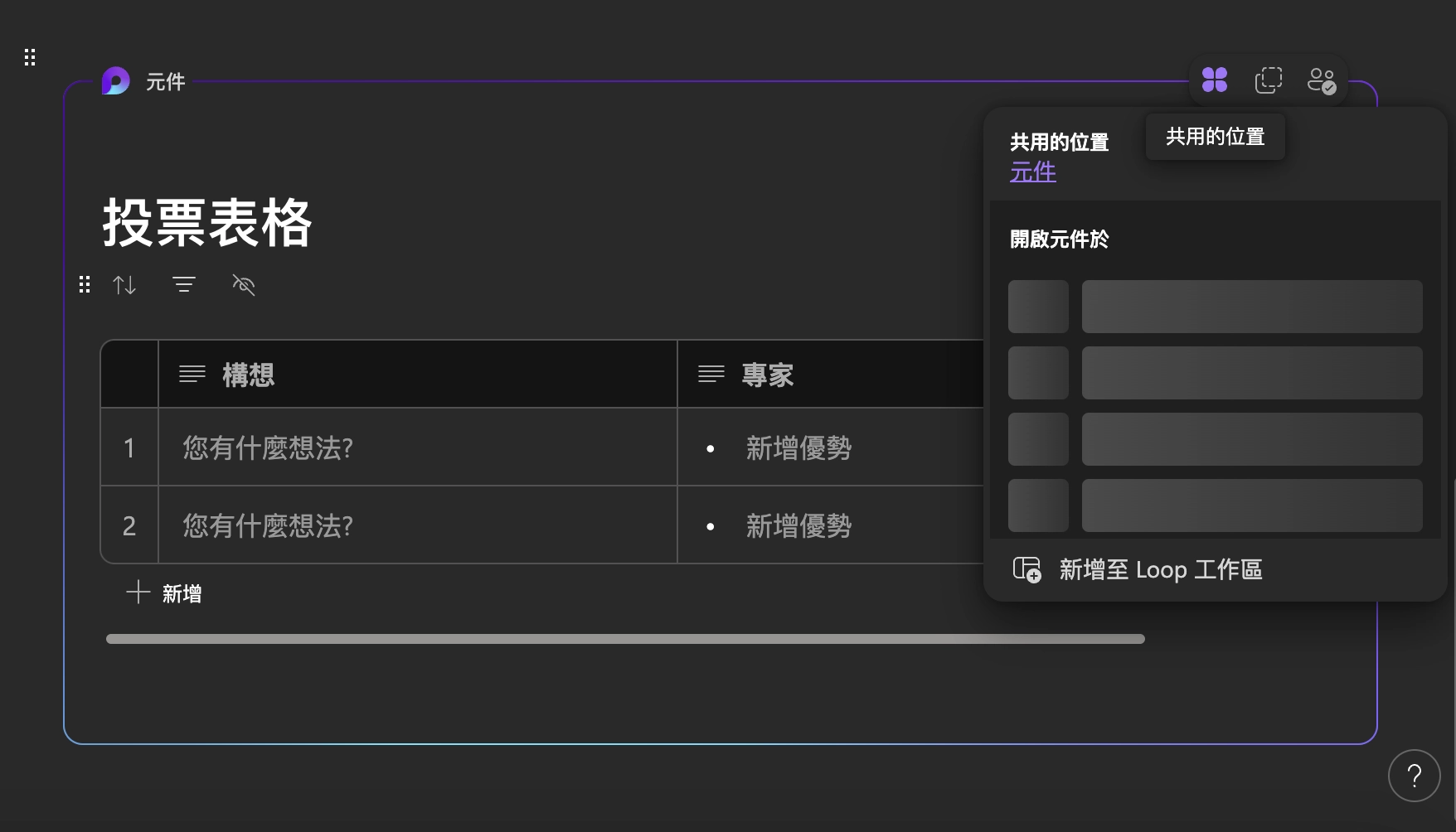The width and height of the screenshot is (1456, 832).
Task: Click the page drag handle dots icon
Action: point(30,57)
